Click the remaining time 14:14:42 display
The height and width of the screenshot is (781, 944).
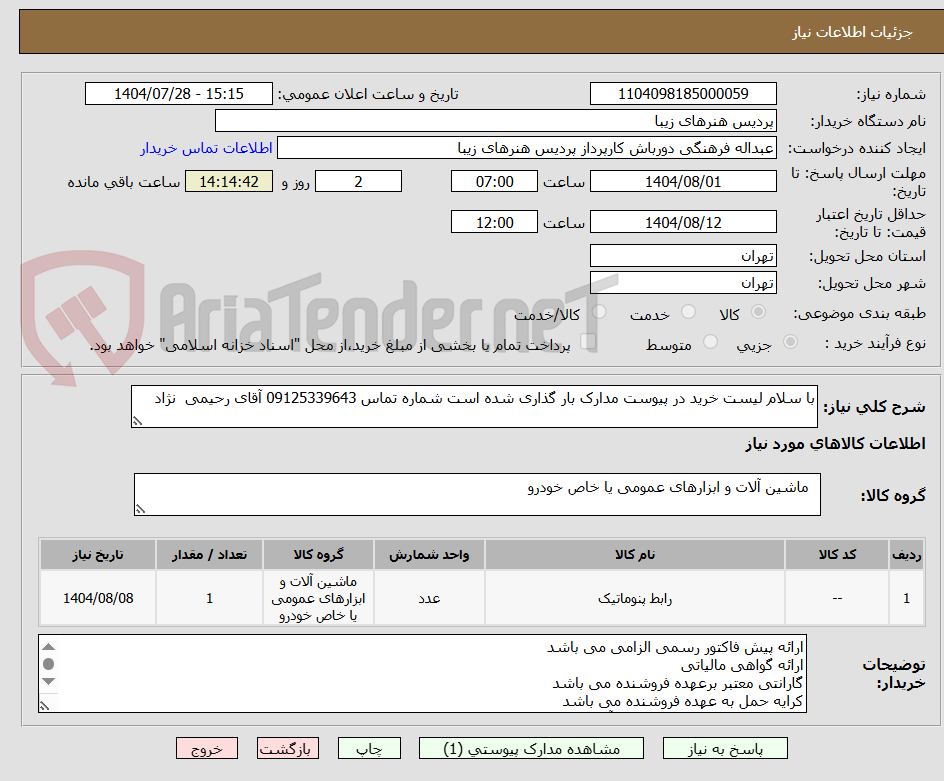[x=229, y=181]
